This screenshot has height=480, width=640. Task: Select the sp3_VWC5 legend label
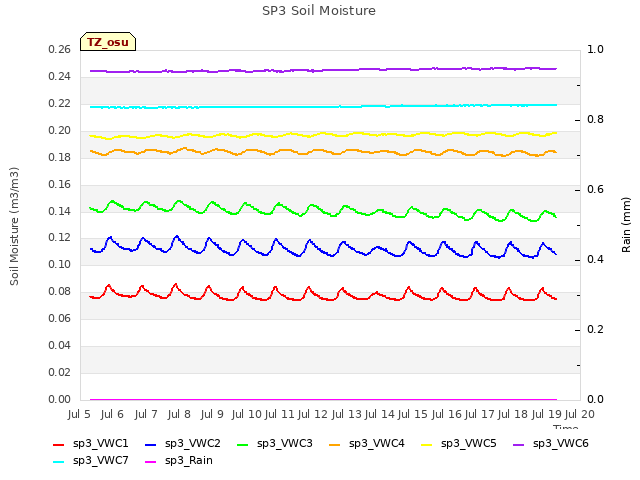(469, 443)
